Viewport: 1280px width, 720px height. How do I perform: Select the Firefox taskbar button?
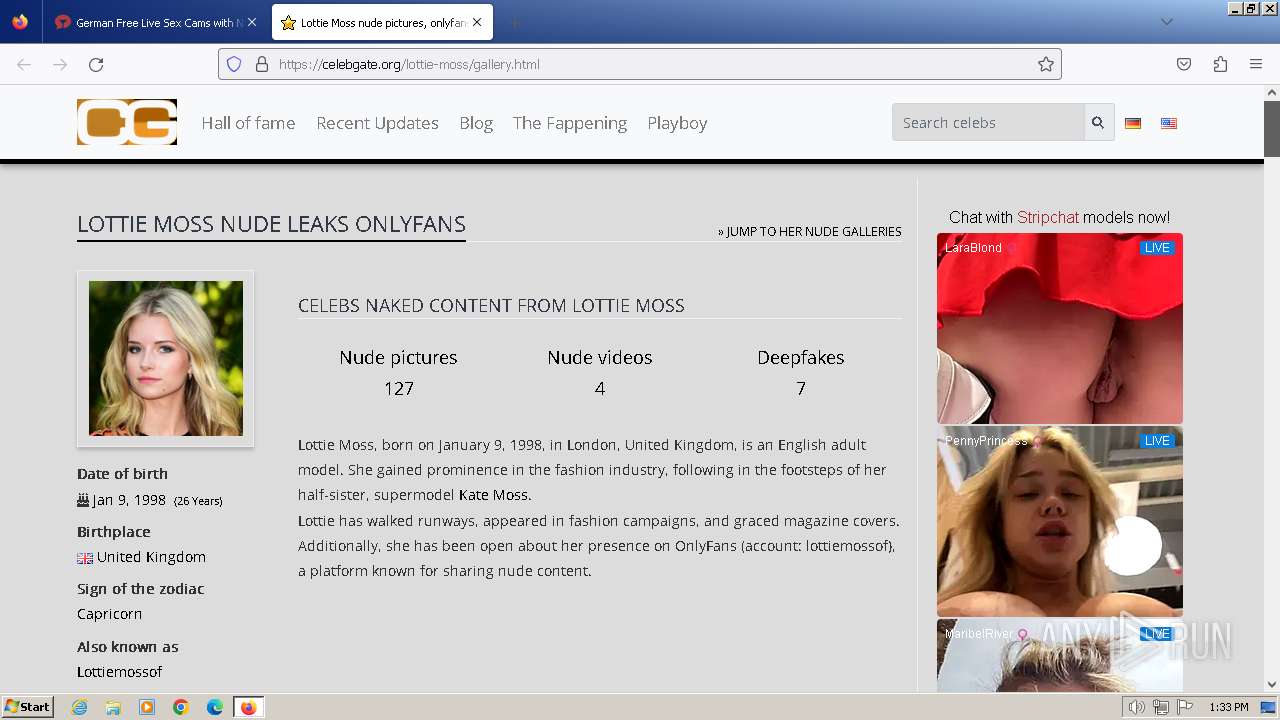click(248, 707)
